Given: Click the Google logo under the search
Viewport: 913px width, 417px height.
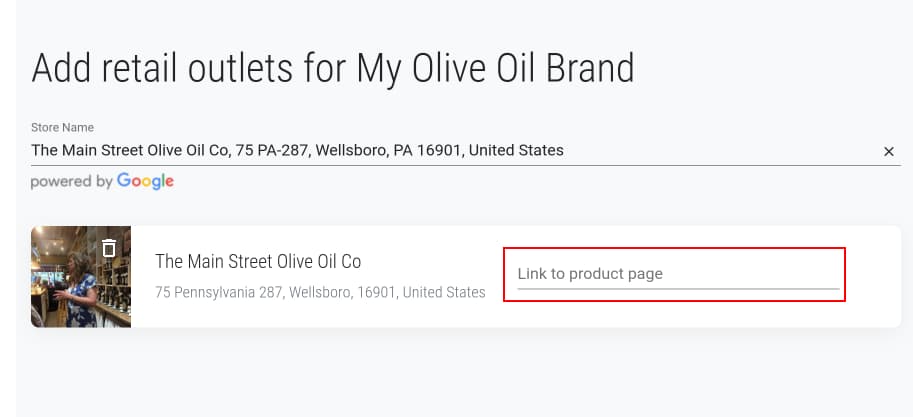Looking at the screenshot, I should 145,181.
